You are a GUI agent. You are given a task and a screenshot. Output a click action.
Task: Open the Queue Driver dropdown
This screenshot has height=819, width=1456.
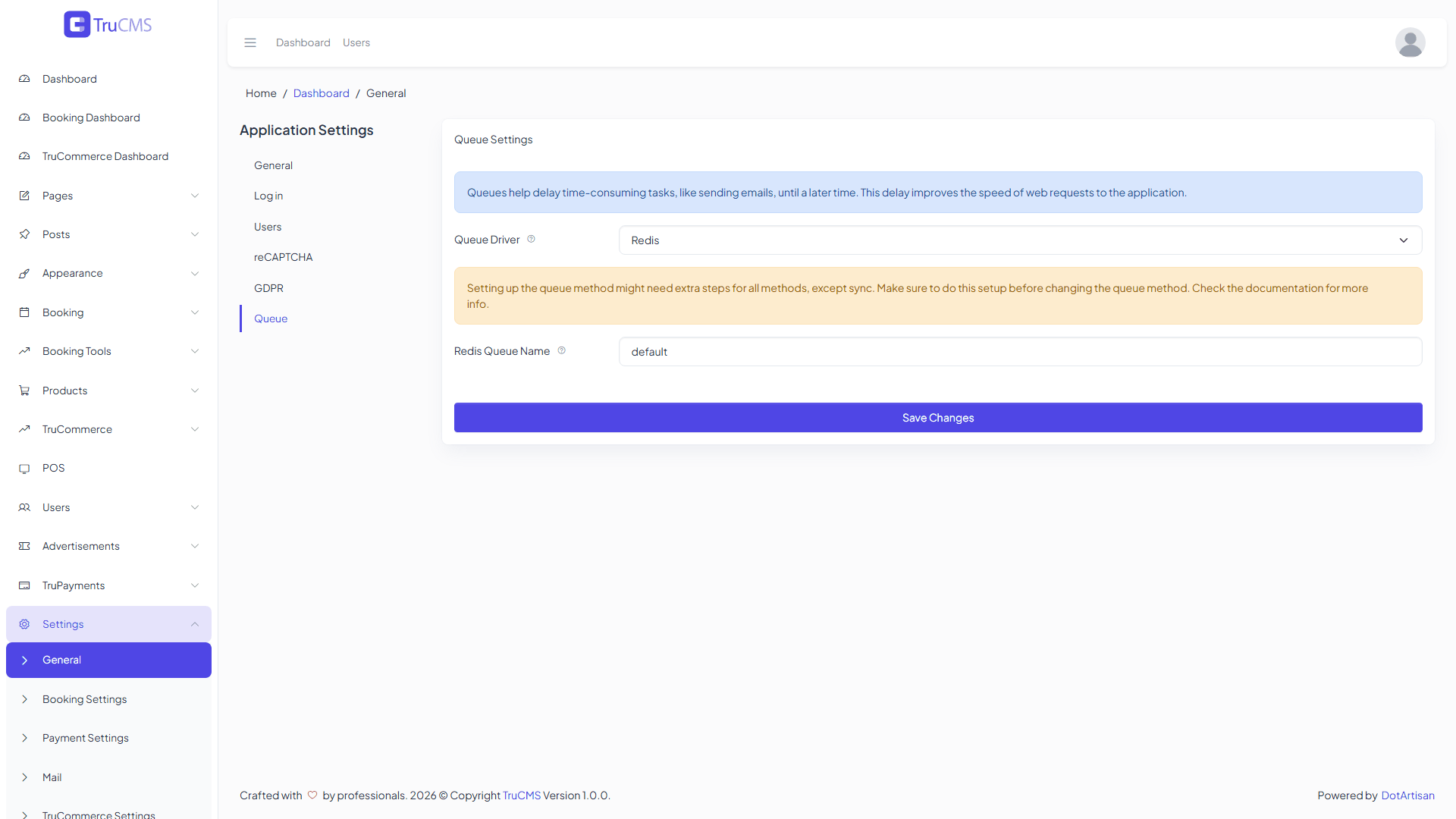pyautogui.click(x=1020, y=240)
